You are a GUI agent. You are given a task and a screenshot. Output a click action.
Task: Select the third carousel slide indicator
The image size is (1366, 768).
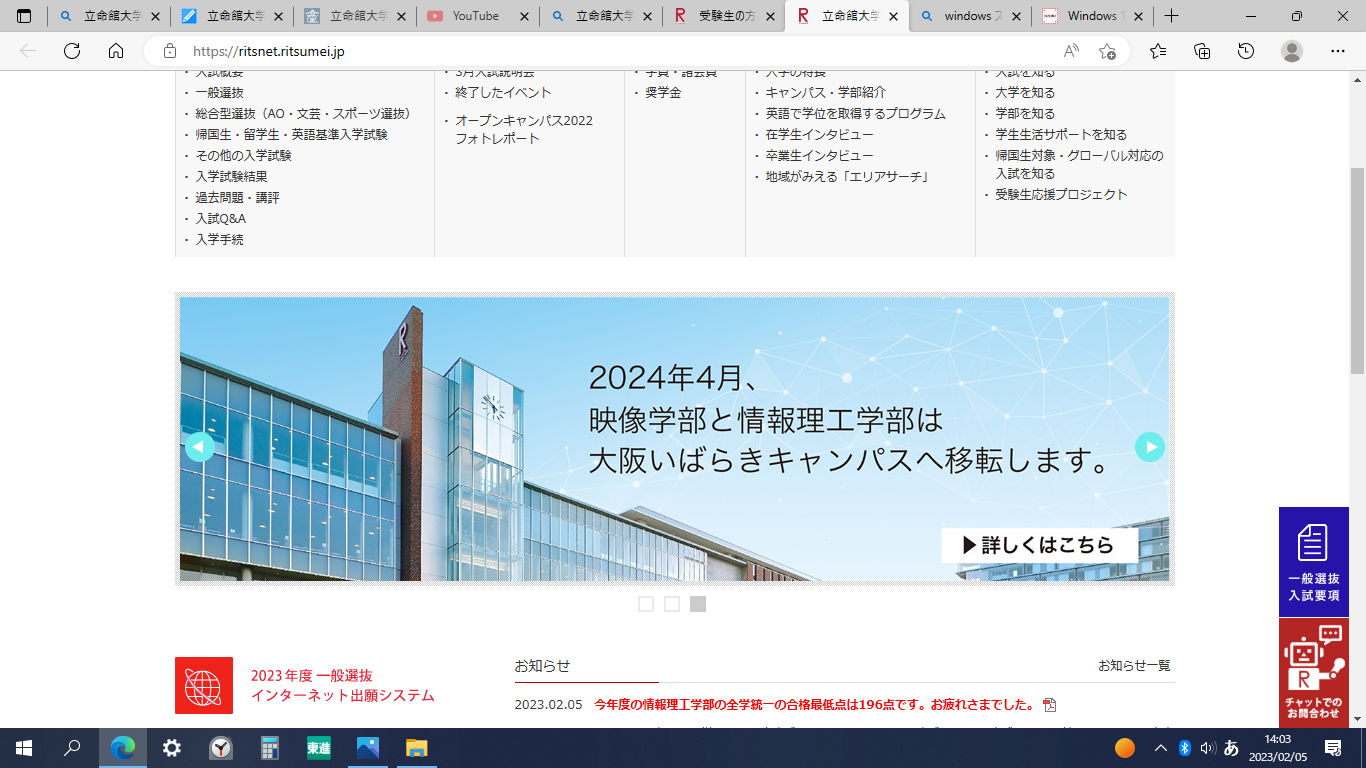[698, 604]
